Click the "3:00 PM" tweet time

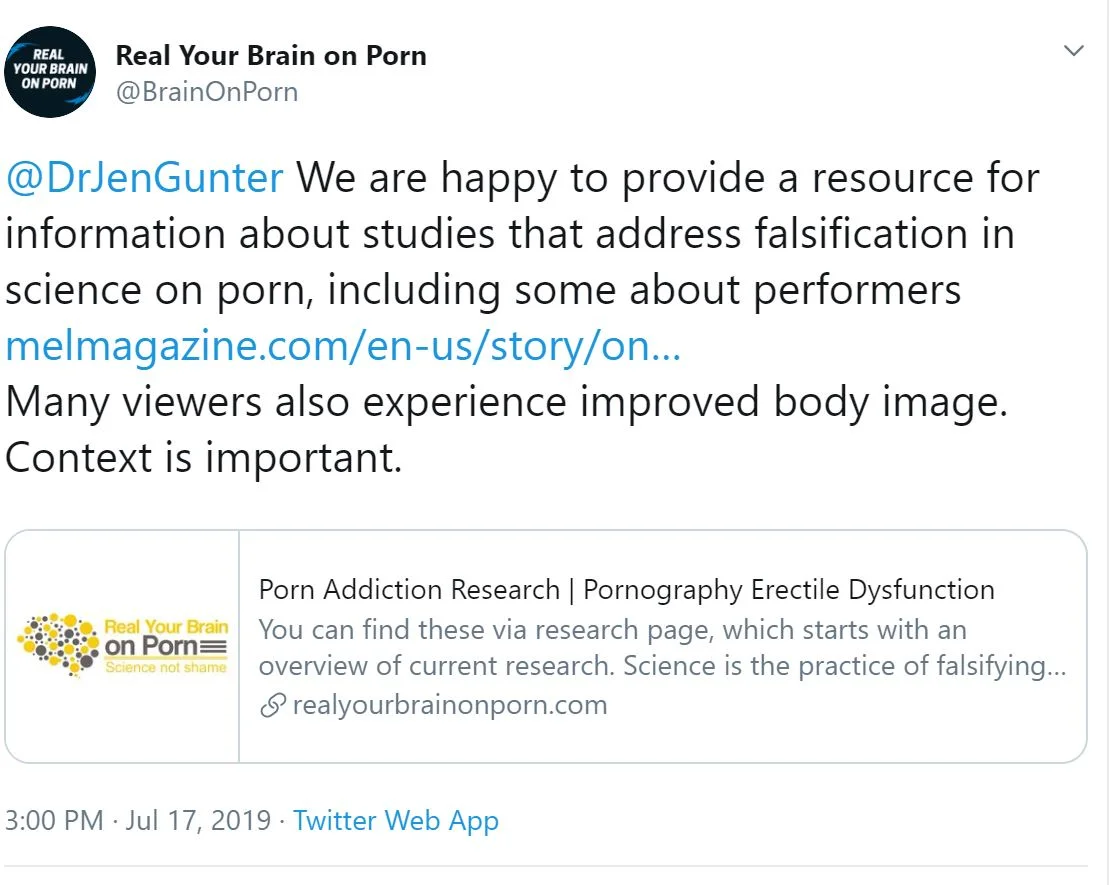(x=54, y=821)
